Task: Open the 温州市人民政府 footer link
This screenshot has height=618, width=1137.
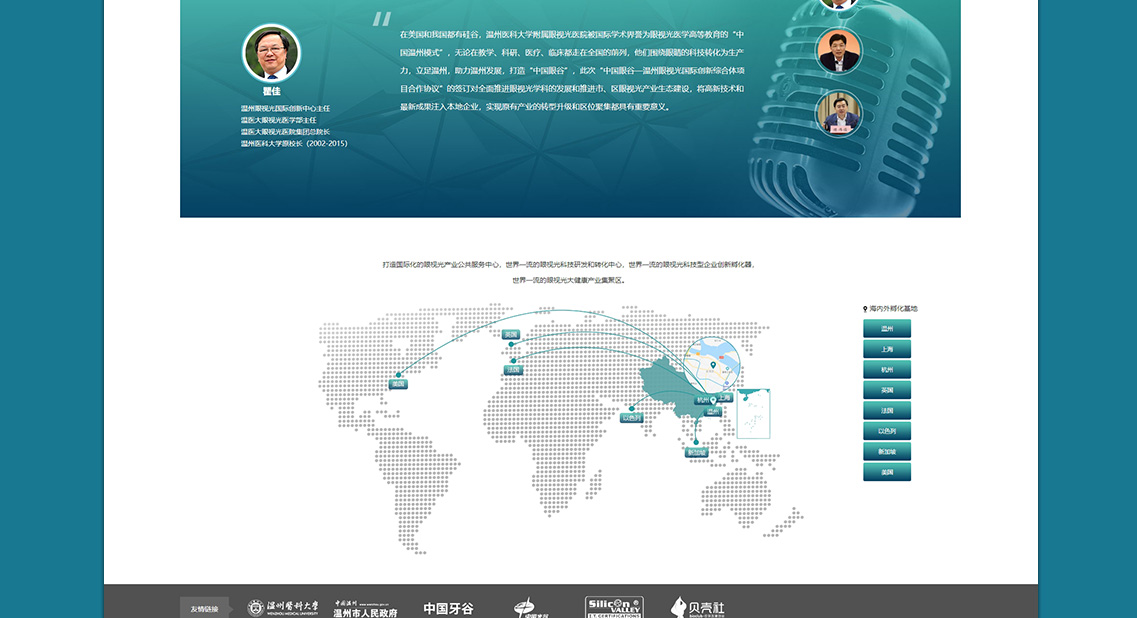Action: (x=365, y=608)
